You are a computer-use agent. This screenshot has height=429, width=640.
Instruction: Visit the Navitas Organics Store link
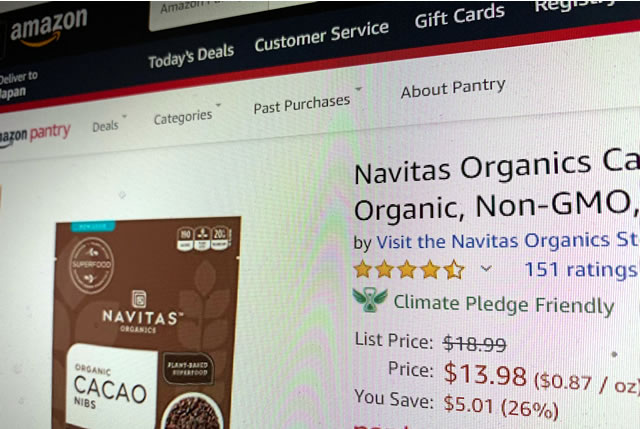coord(508,240)
